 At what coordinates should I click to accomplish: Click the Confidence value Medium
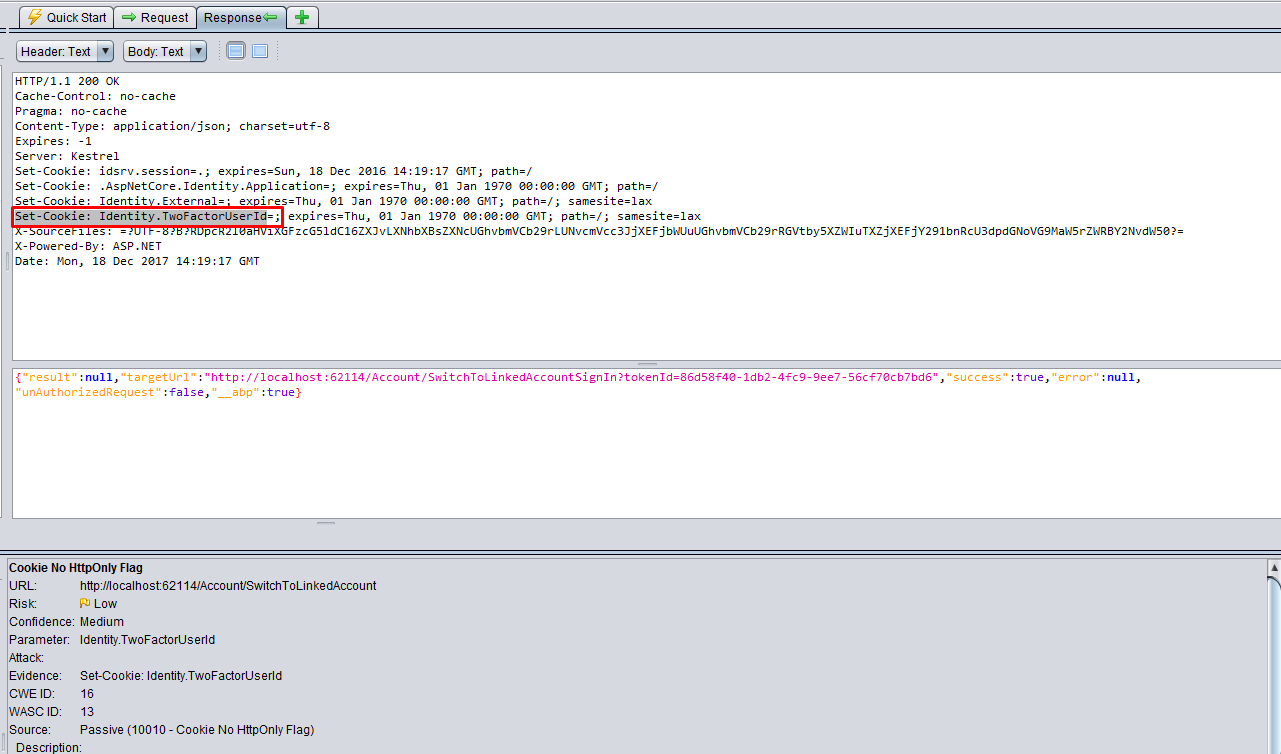point(102,622)
